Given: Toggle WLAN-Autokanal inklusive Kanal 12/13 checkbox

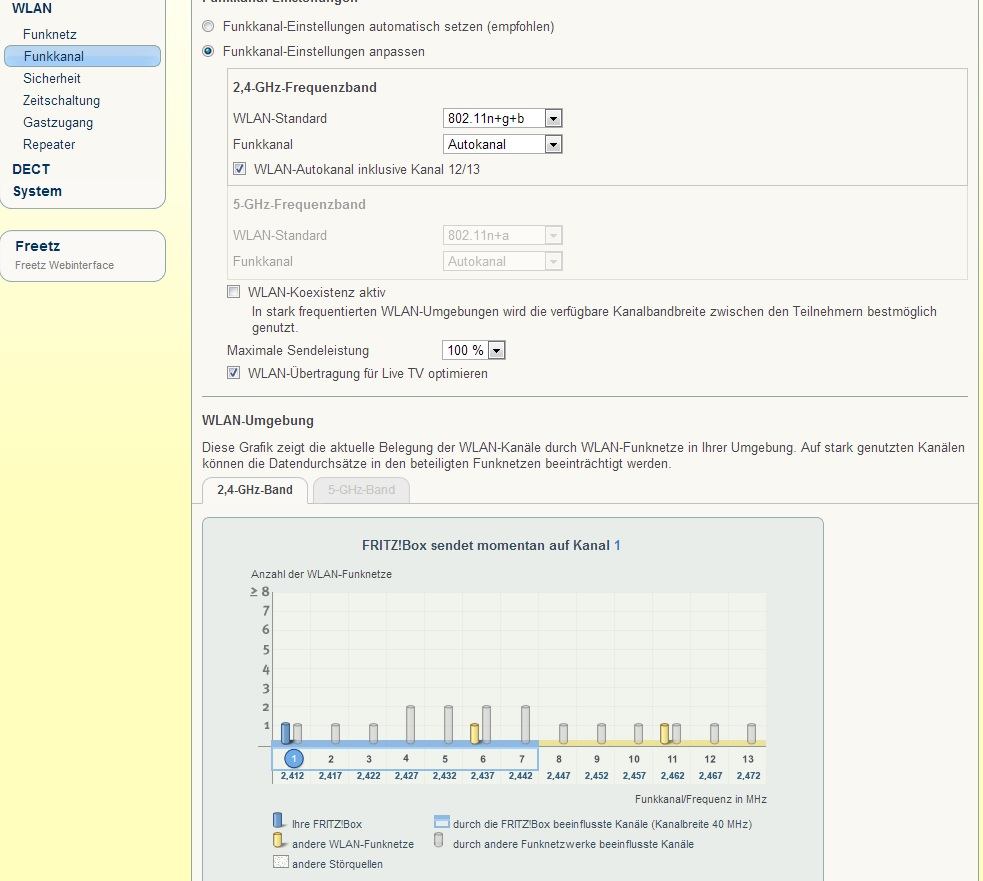Looking at the screenshot, I should coord(239,169).
